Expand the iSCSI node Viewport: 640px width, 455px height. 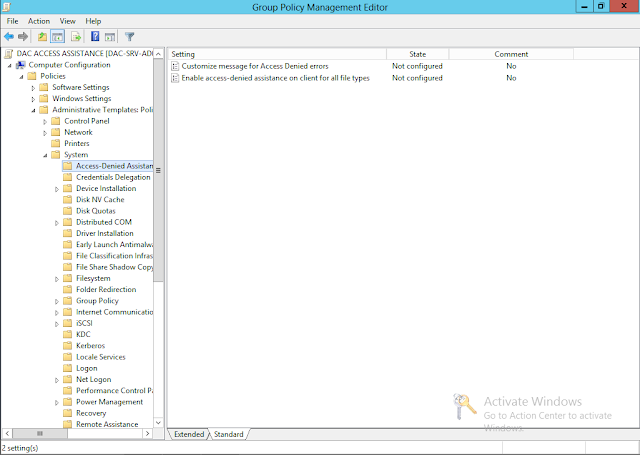click(x=57, y=324)
